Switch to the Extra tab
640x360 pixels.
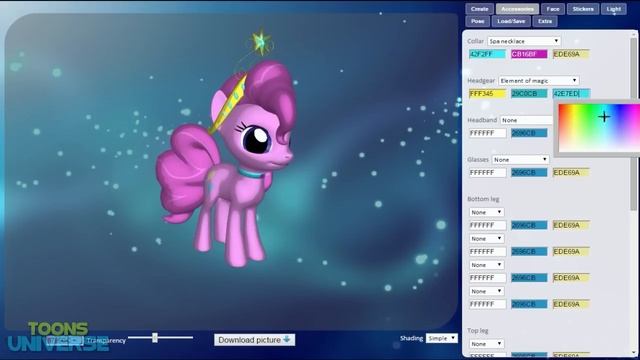click(x=545, y=21)
